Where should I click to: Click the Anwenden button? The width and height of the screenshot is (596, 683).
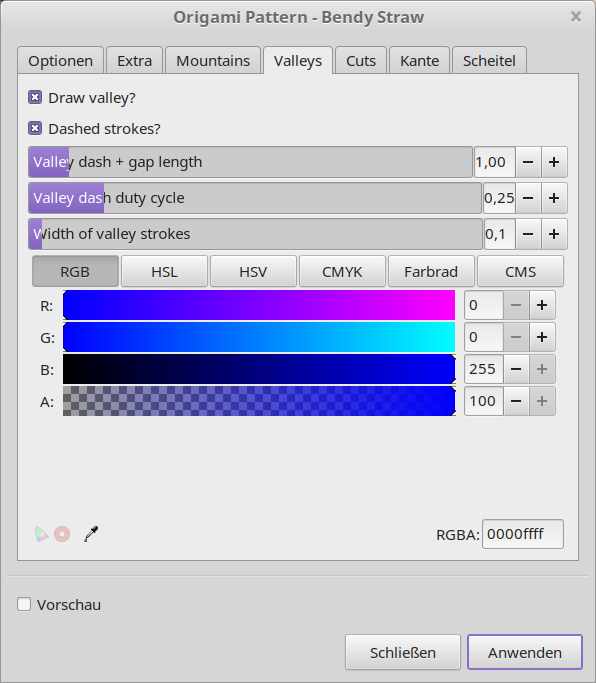tap(525, 652)
